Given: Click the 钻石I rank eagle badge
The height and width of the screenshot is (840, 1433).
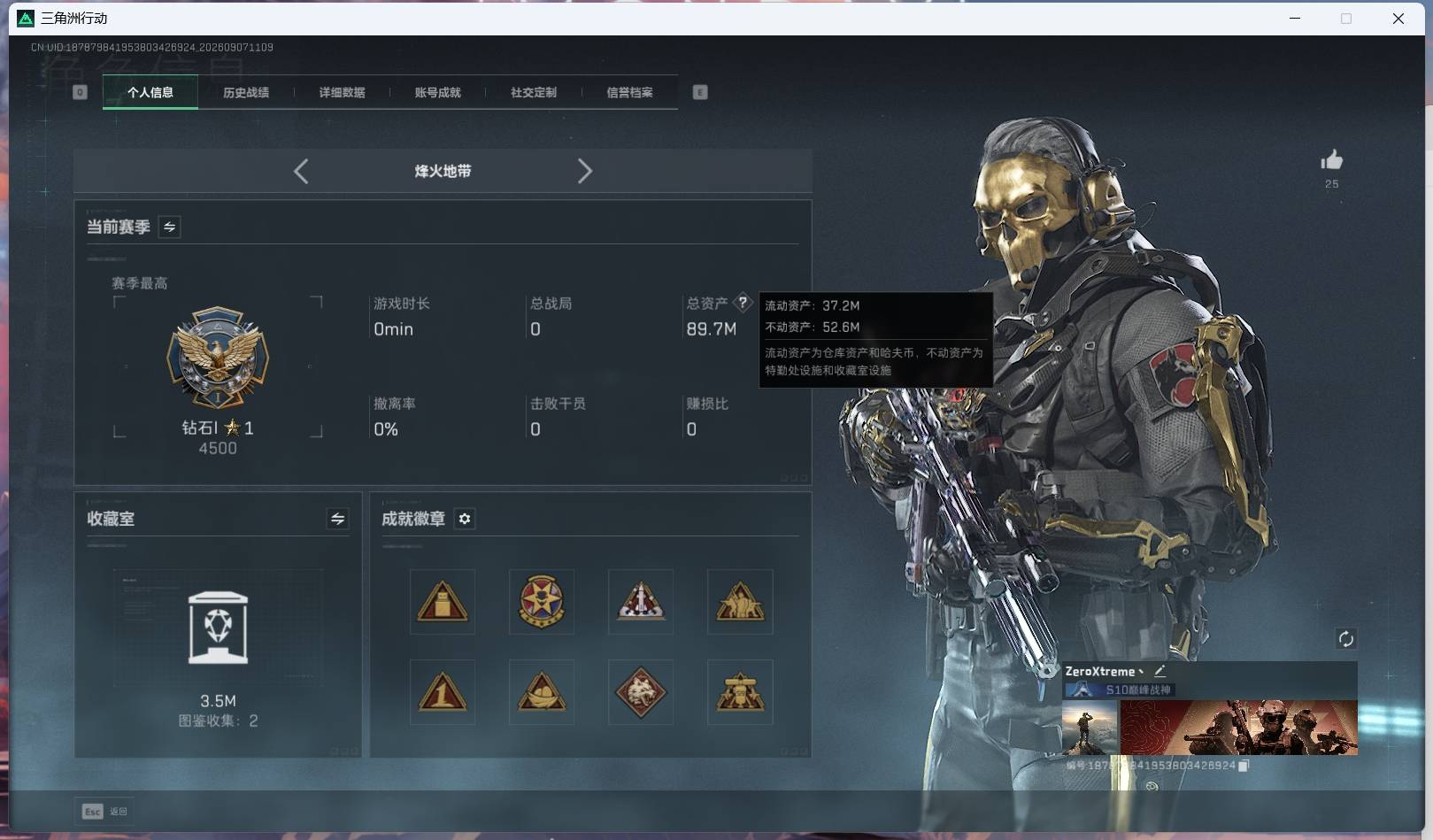Looking at the screenshot, I should click(218, 358).
